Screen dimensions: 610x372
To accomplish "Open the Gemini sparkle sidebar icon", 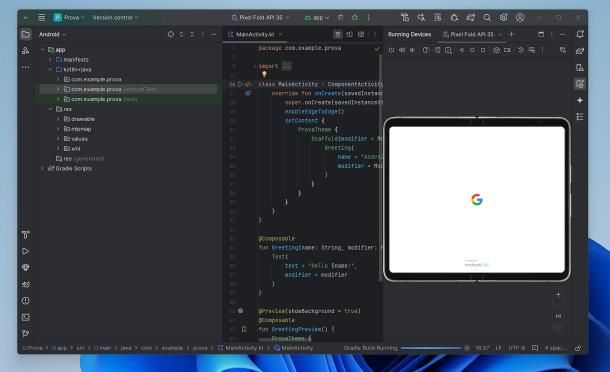I will point(580,100).
